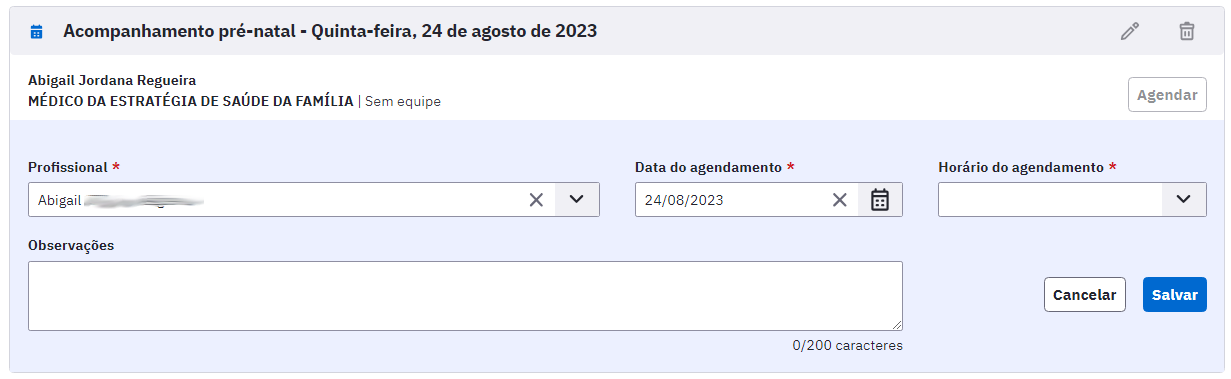The height and width of the screenshot is (379, 1231).
Task: Click the Cancelar button
Action: point(1085,295)
